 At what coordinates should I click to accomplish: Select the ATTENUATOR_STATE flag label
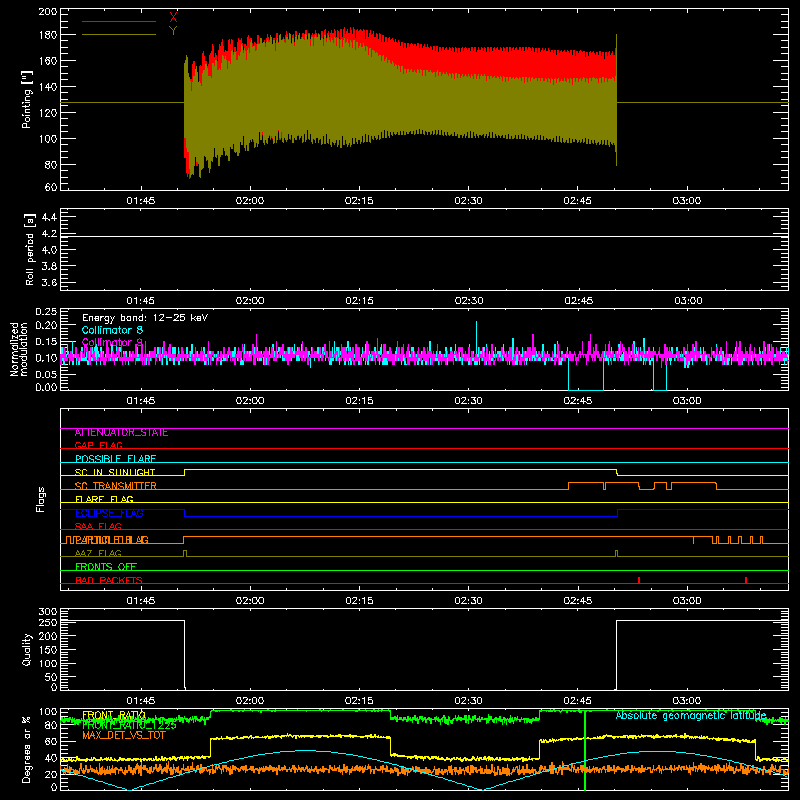click(x=121, y=433)
